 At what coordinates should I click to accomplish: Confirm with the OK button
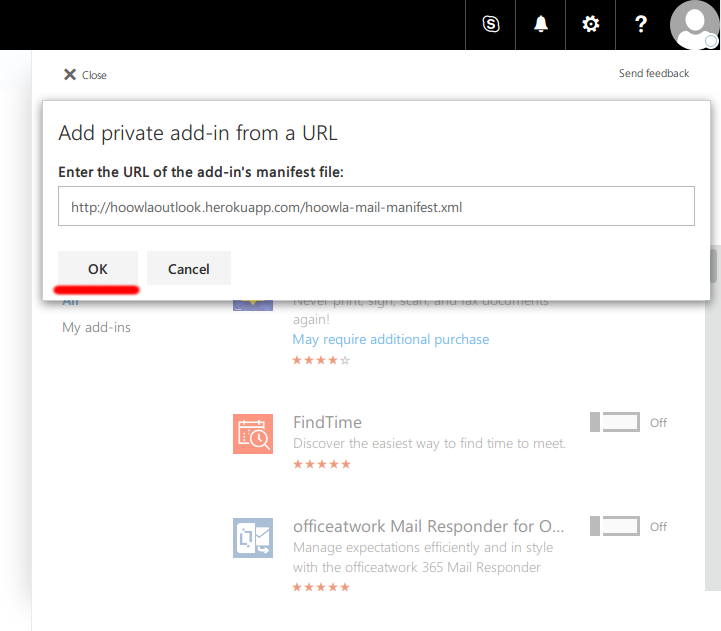tap(98, 269)
